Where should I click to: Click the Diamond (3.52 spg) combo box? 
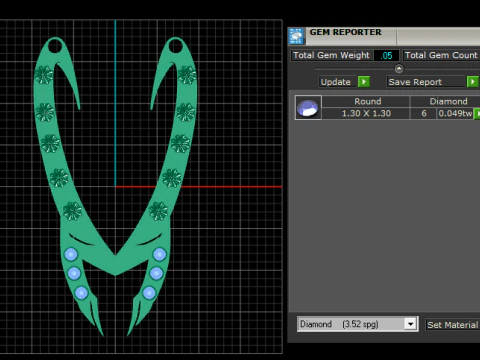[x=357, y=324]
